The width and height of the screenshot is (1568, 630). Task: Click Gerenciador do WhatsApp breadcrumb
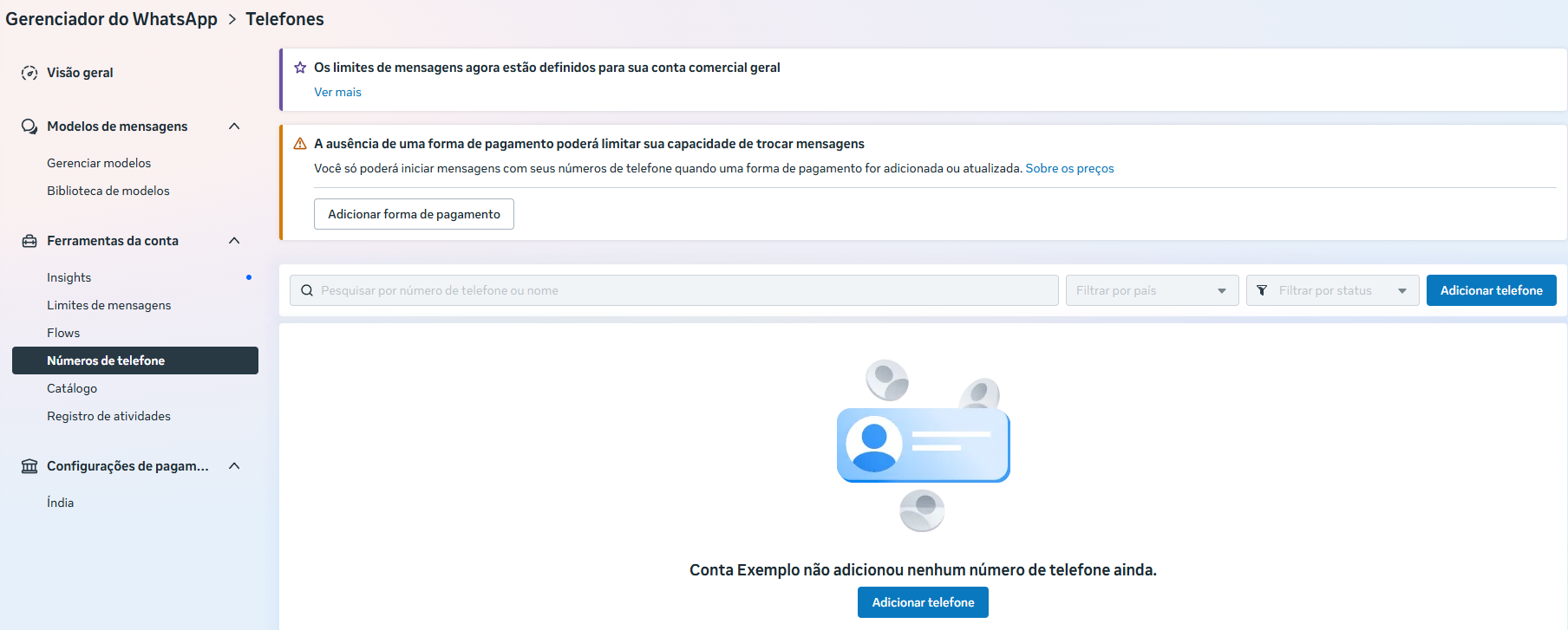(111, 19)
